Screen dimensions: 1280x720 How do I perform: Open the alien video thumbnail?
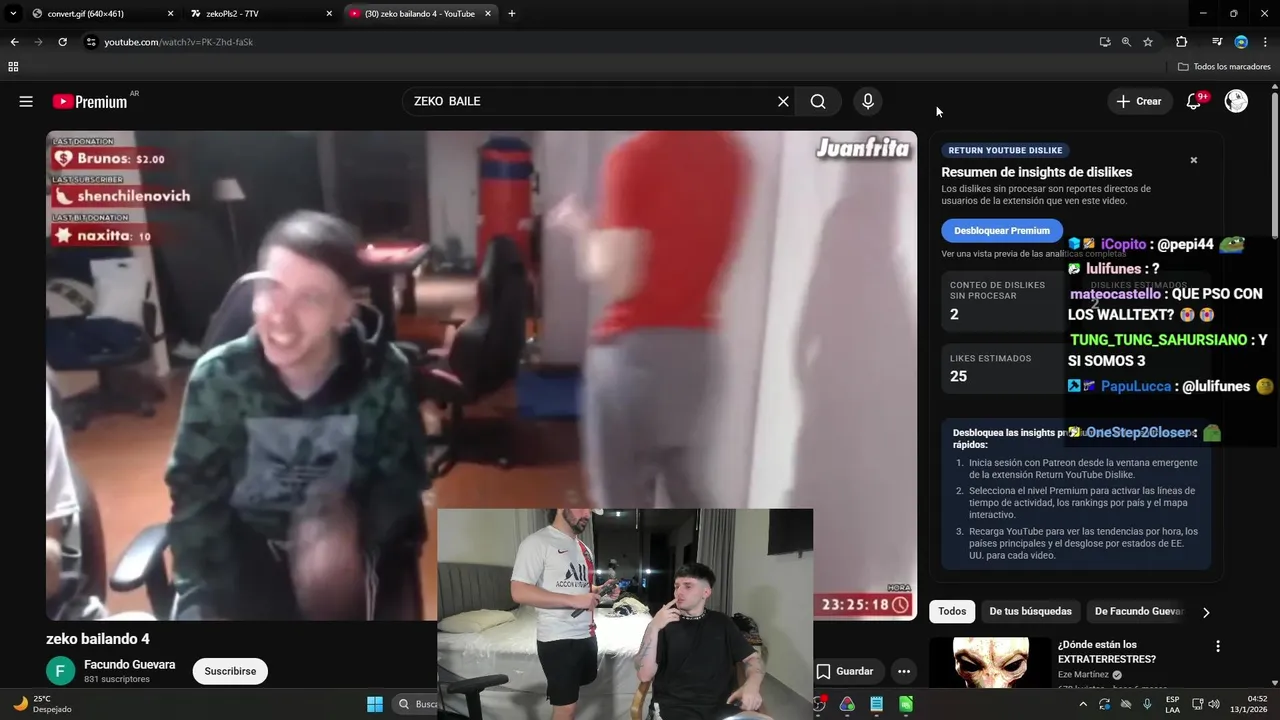point(989,662)
